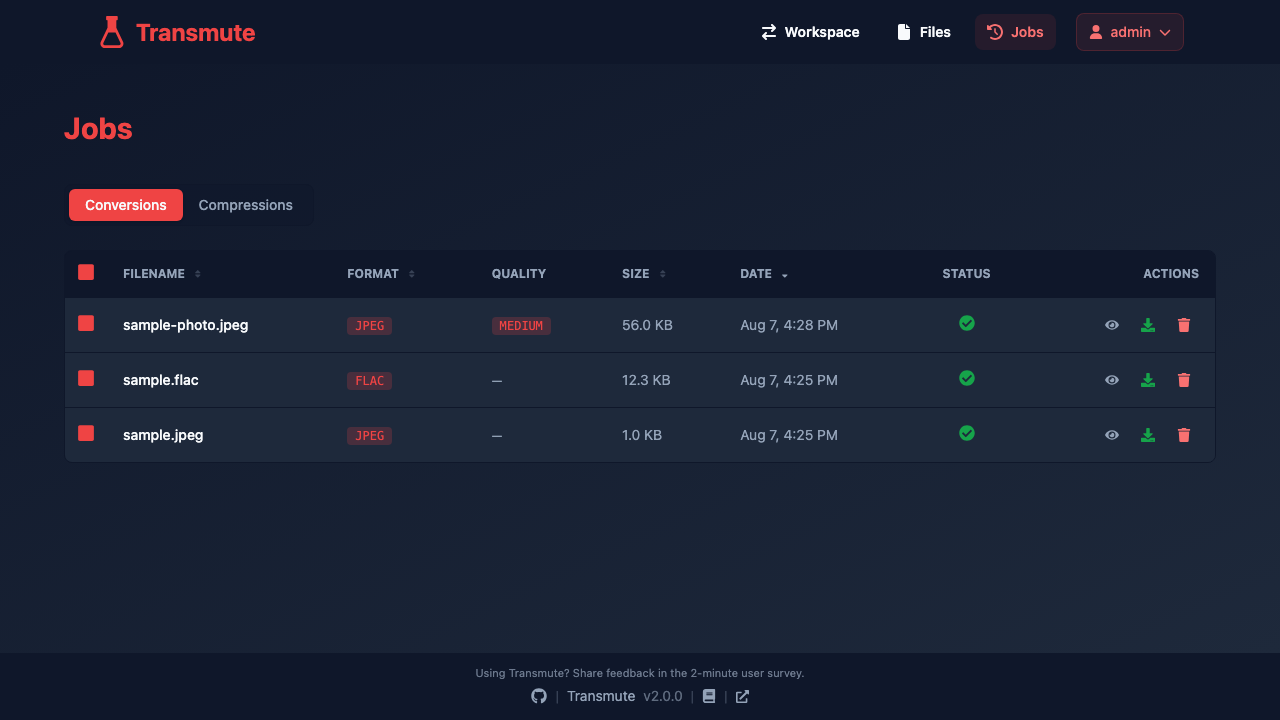The width and height of the screenshot is (1280, 720).
Task: Go to the Files page
Action: (x=924, y=32)
